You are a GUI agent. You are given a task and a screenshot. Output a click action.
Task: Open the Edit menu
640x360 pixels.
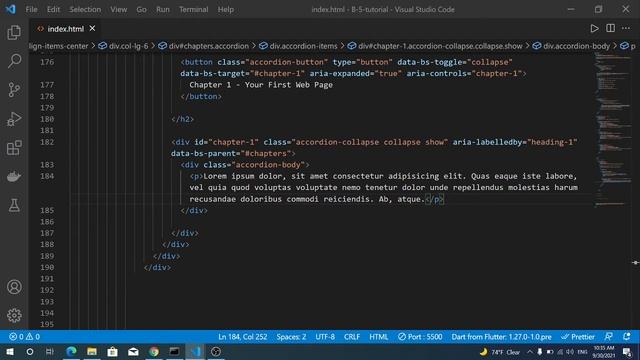53,9
